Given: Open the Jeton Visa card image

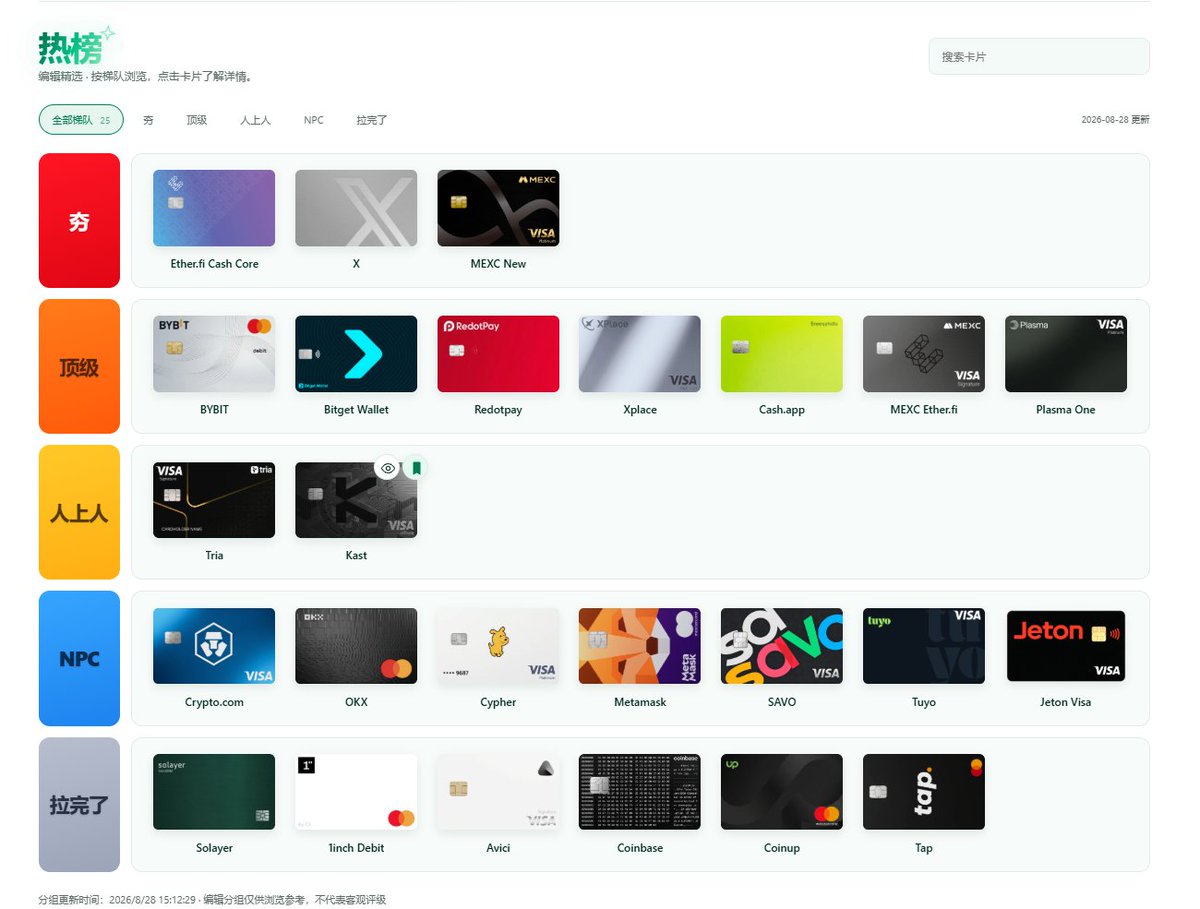Looking at the screenshot, I should point(1066,646).
